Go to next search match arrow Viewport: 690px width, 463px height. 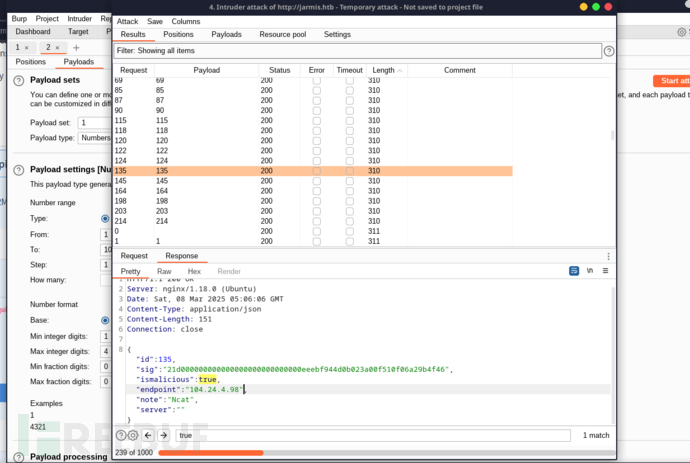point(164,435)
